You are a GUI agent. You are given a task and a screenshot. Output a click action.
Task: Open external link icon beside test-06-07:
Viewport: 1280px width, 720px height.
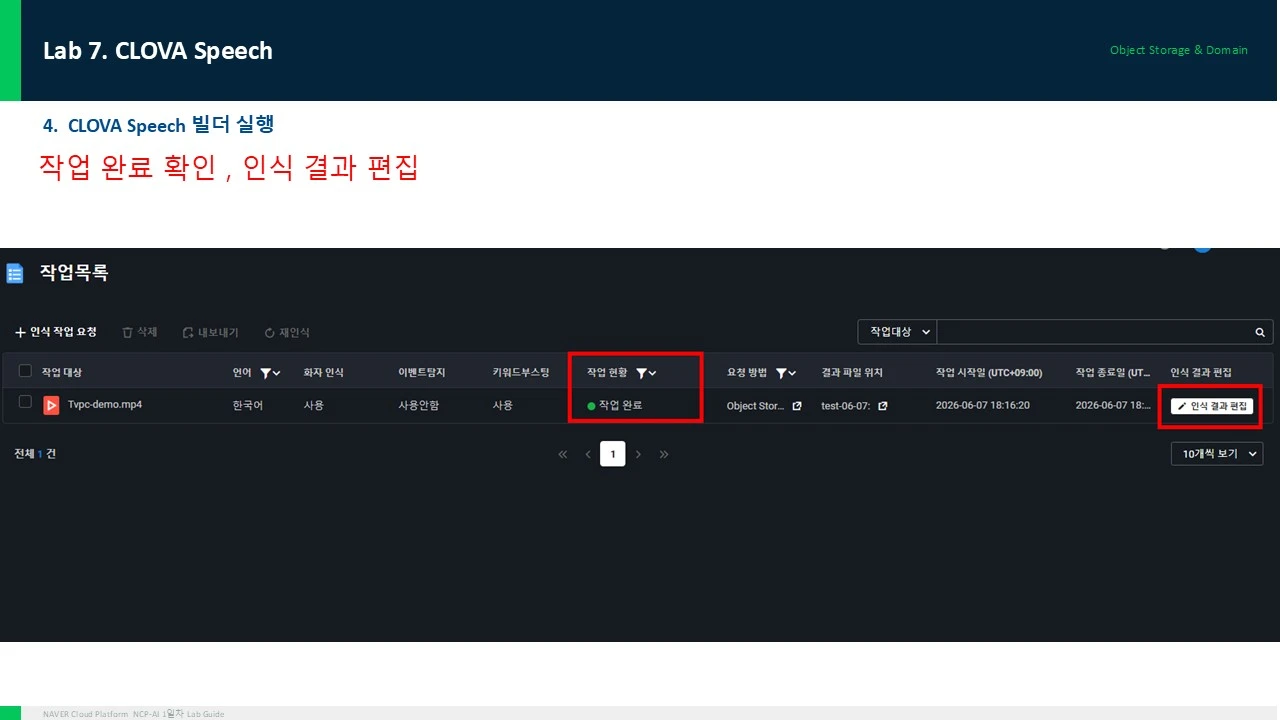[x=883, y=406]
